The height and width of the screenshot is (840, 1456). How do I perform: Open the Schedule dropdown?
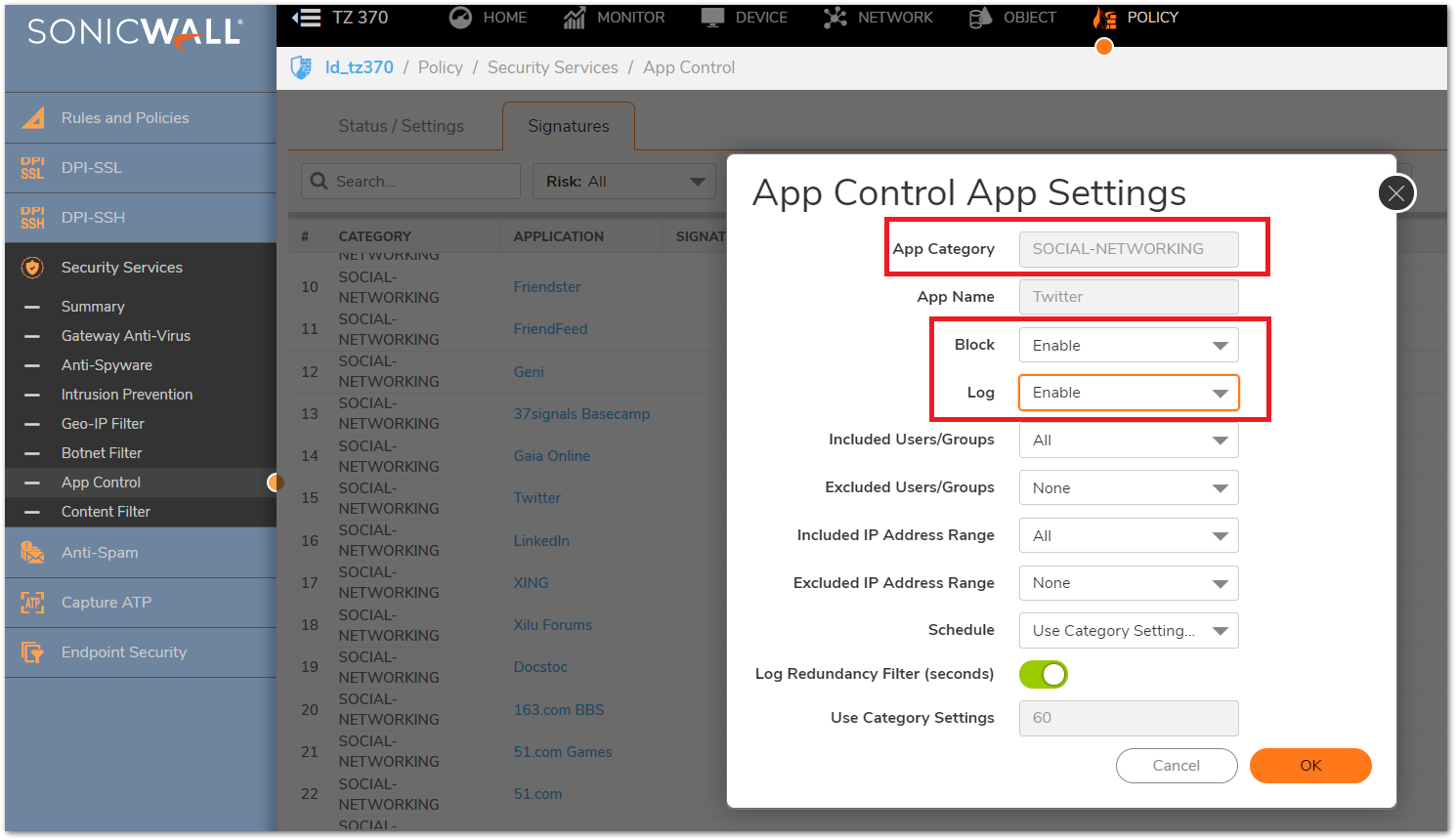click(1128, 631)
